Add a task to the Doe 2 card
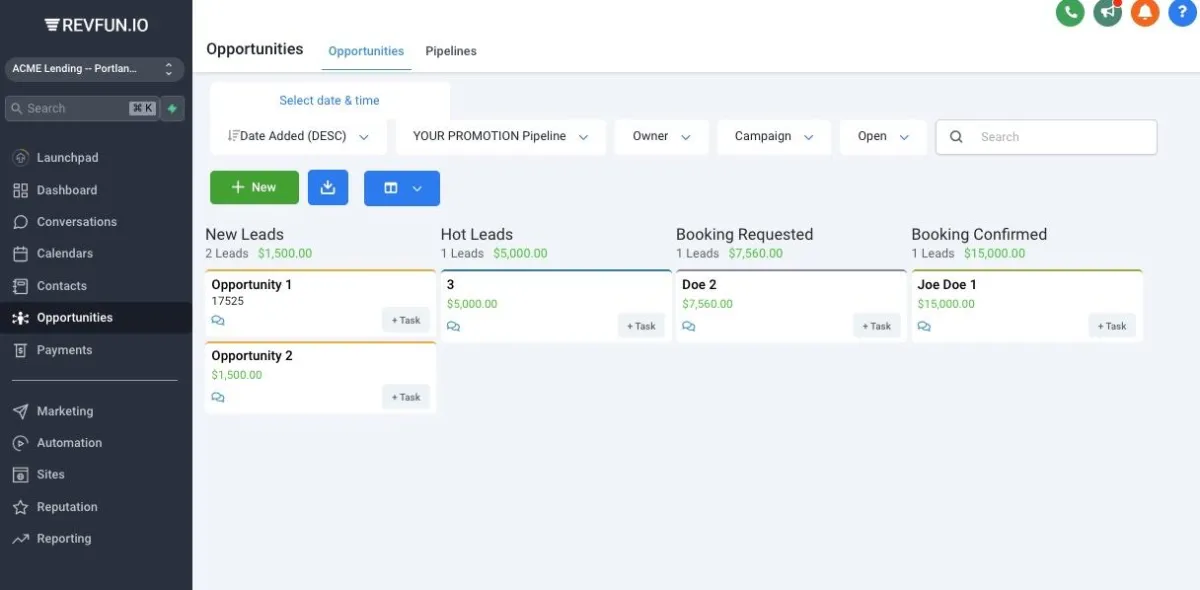 876,326
